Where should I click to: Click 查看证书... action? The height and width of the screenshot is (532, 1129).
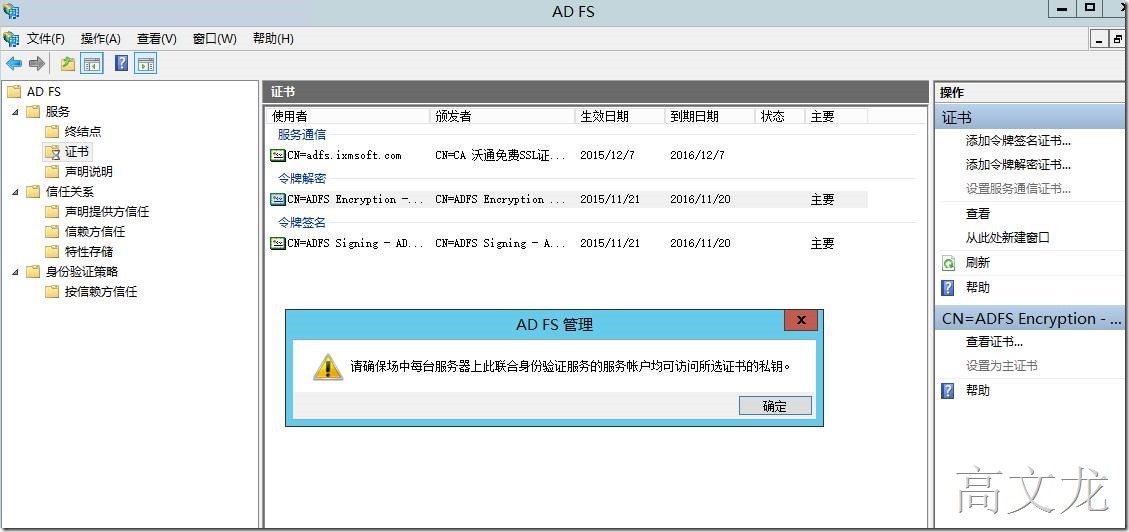(x=994, y=342)
